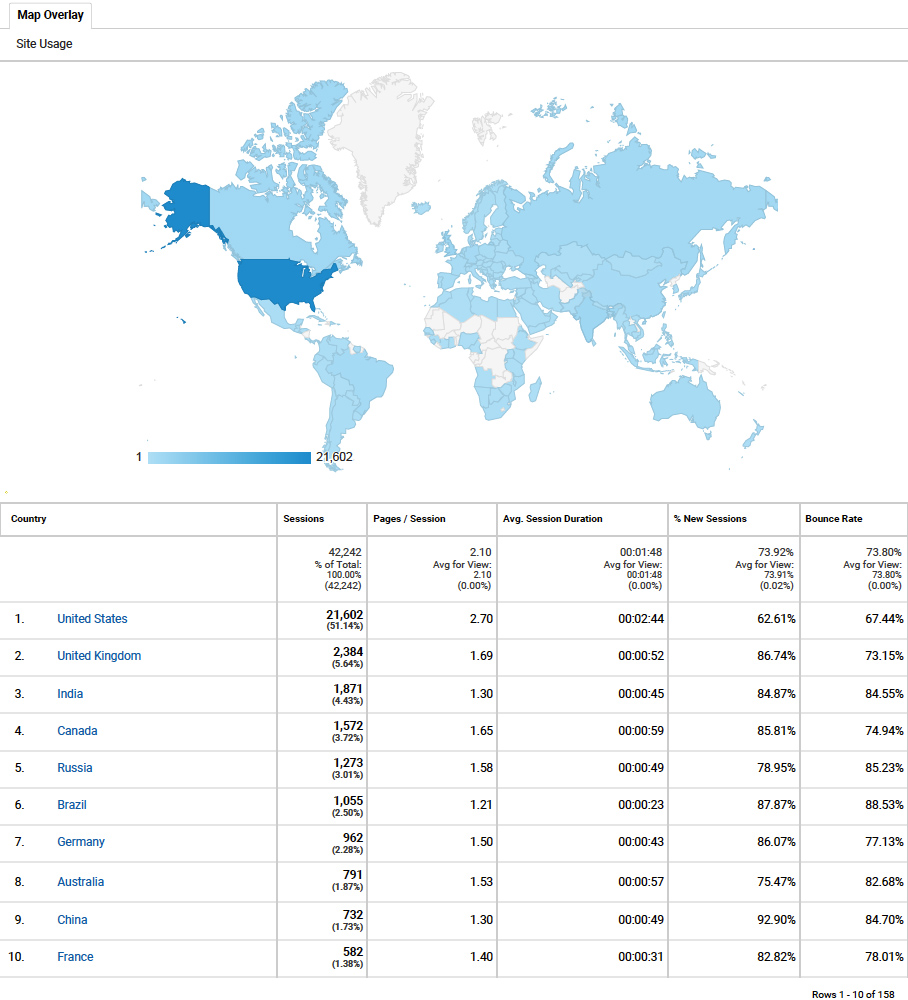Sort by % New Sessions header

click(709, 519)
